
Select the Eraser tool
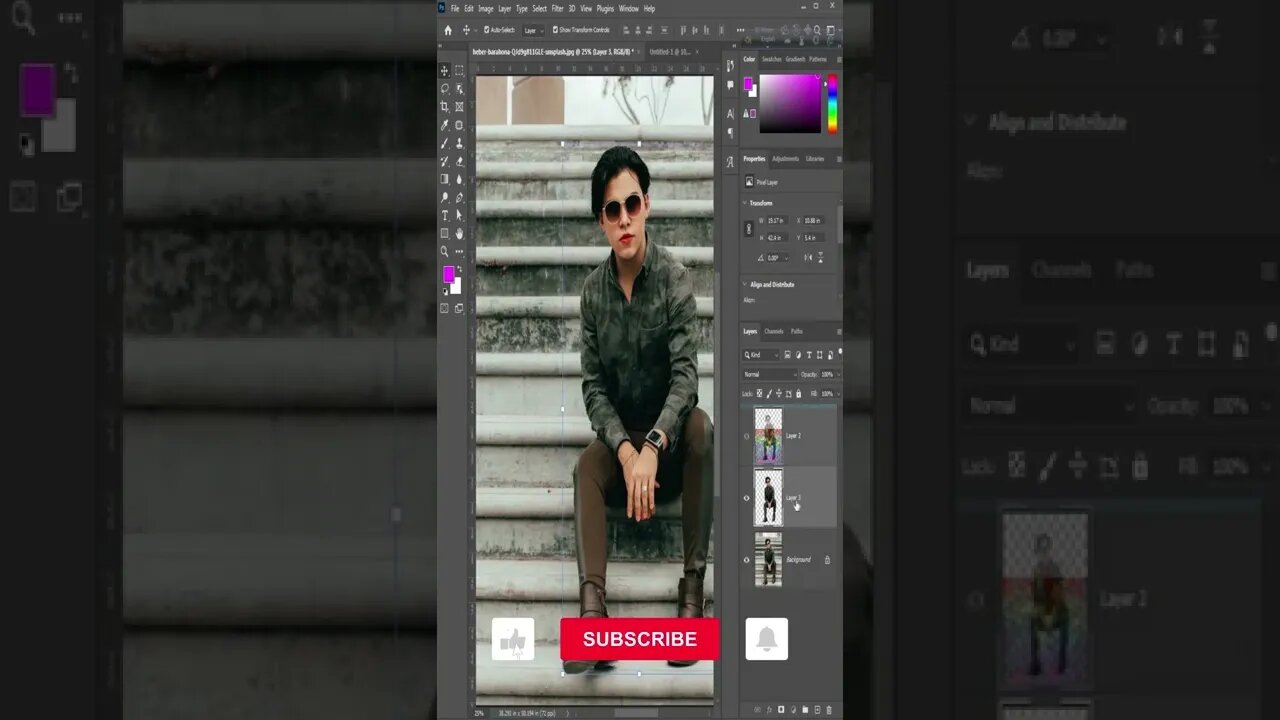[x=459, y=161]
